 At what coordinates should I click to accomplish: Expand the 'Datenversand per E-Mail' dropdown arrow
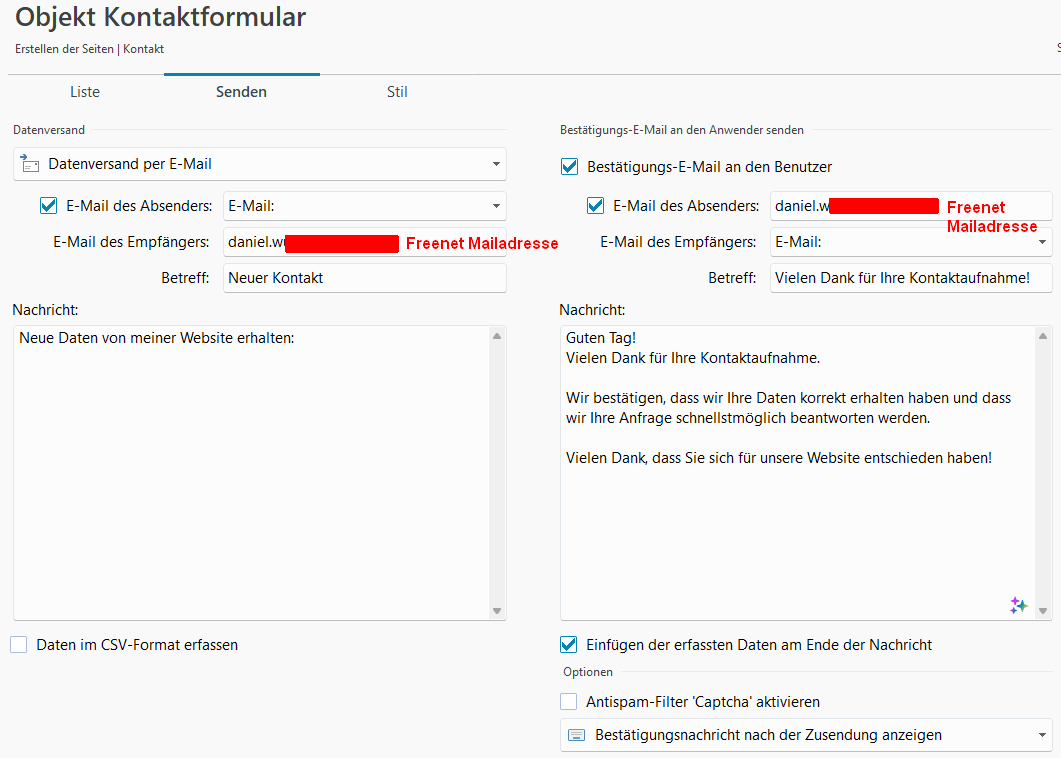click(x=496, y=164)
